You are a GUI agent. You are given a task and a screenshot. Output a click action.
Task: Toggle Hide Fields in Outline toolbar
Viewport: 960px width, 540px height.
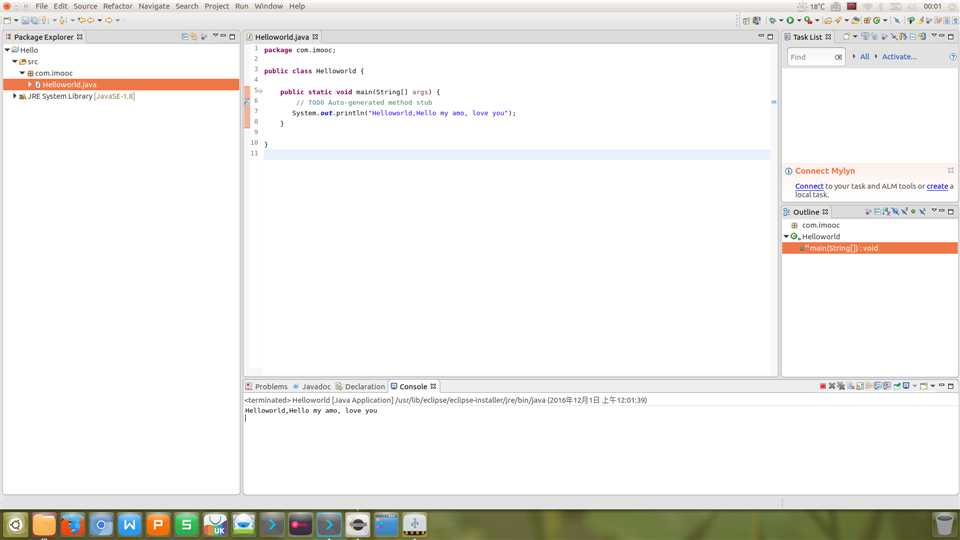pos(895,212)
